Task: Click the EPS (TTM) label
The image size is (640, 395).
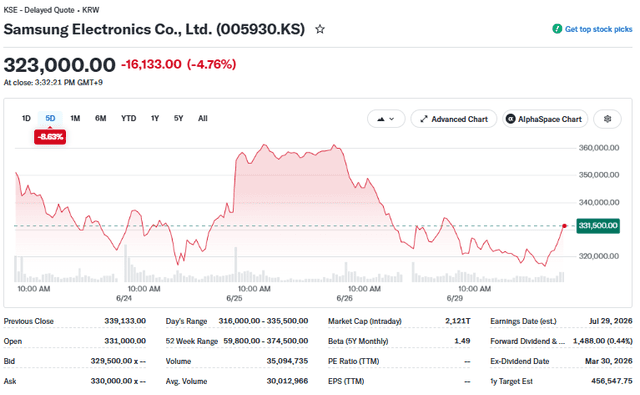Action: coord(346,381)
